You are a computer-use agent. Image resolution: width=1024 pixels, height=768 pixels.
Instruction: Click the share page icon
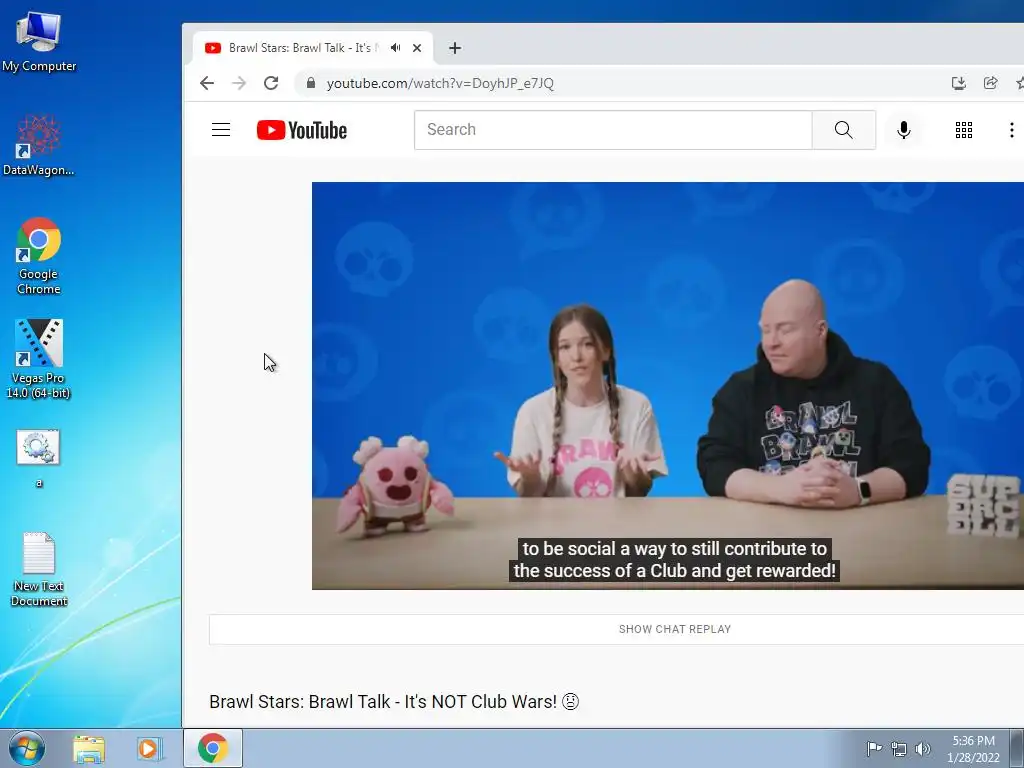(x=991, y=83)
